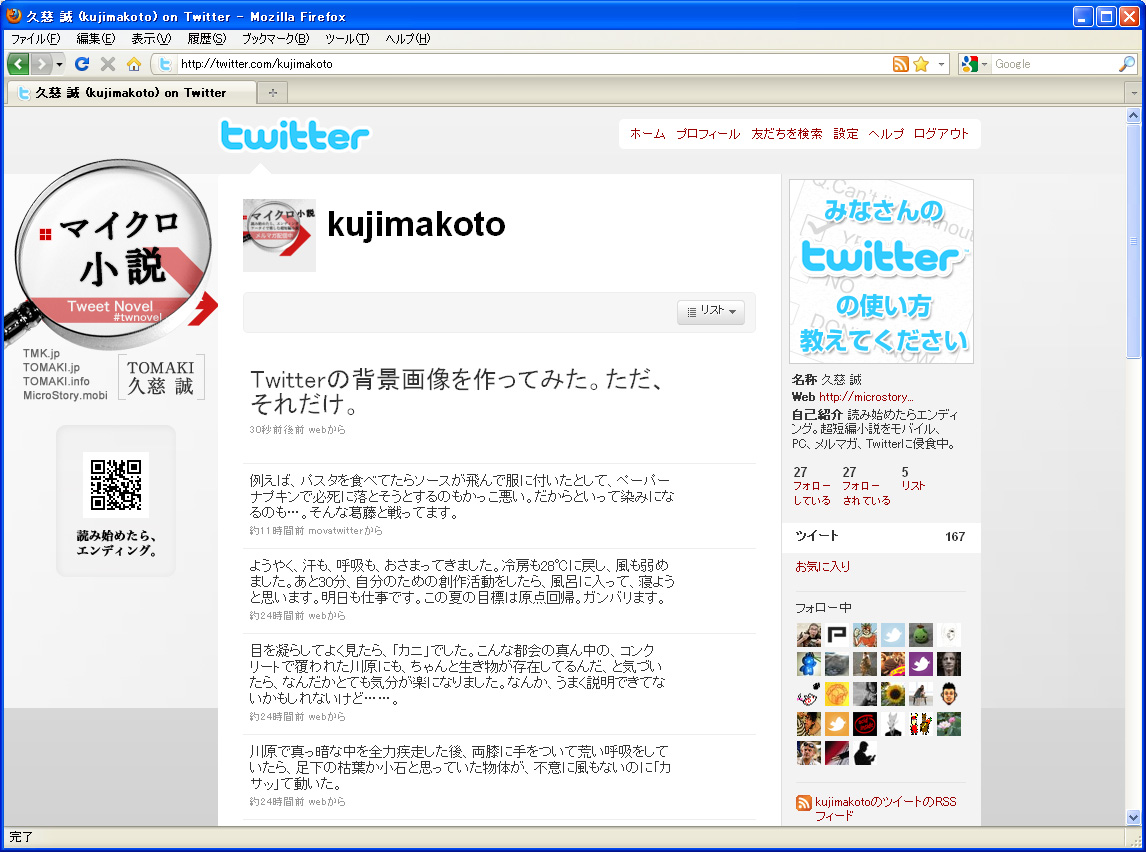Open the Google search engine selector
1146x852 pixels.
[x=974, y=64]
